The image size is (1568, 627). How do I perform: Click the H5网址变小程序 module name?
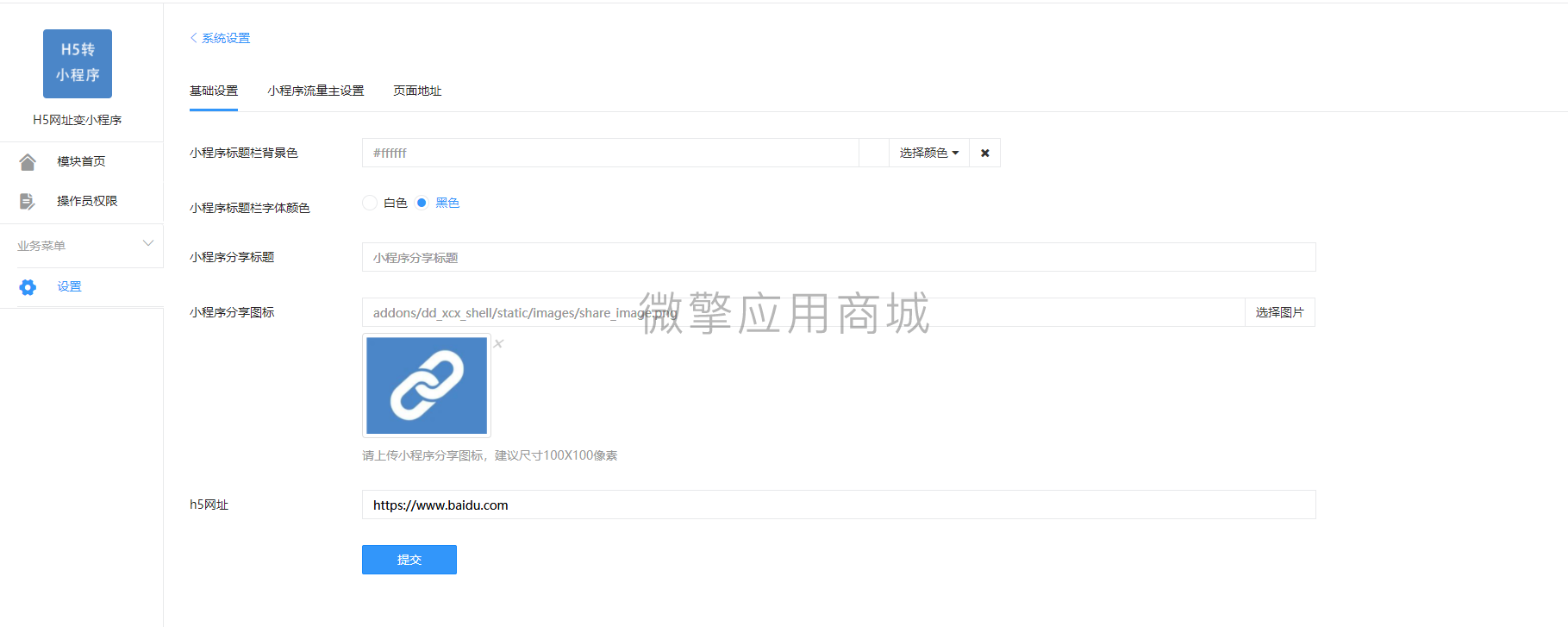(78, 120)
